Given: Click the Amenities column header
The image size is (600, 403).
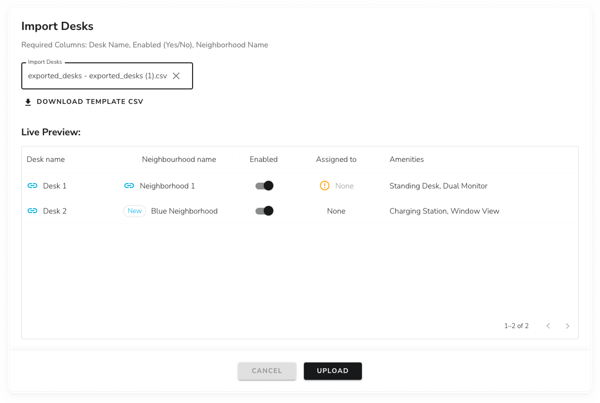Looking at the screenshot, I should coord(406,159).
